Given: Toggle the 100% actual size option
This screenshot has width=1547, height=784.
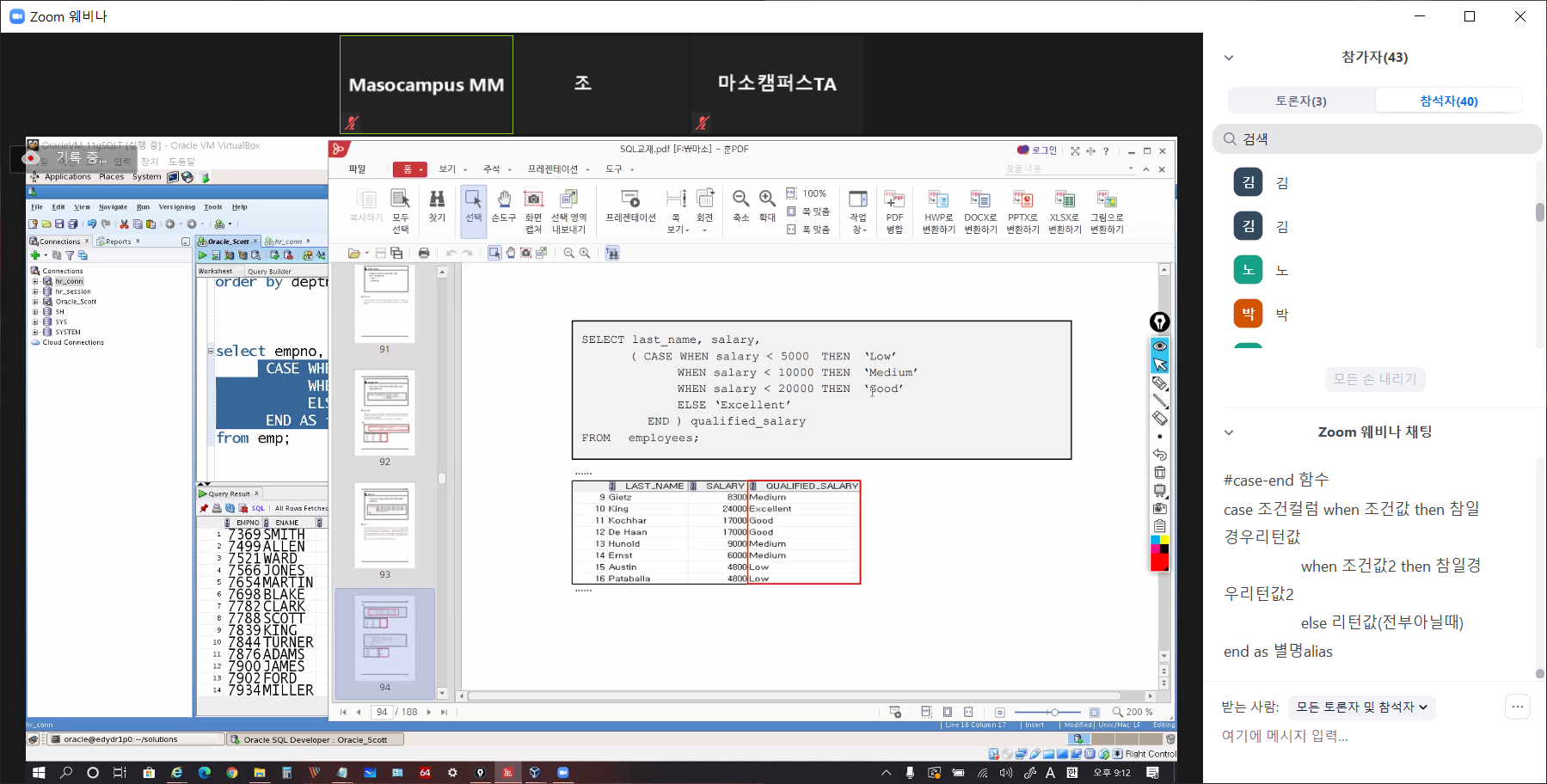Looking at the screenshot, I should (x=807, y=193).
